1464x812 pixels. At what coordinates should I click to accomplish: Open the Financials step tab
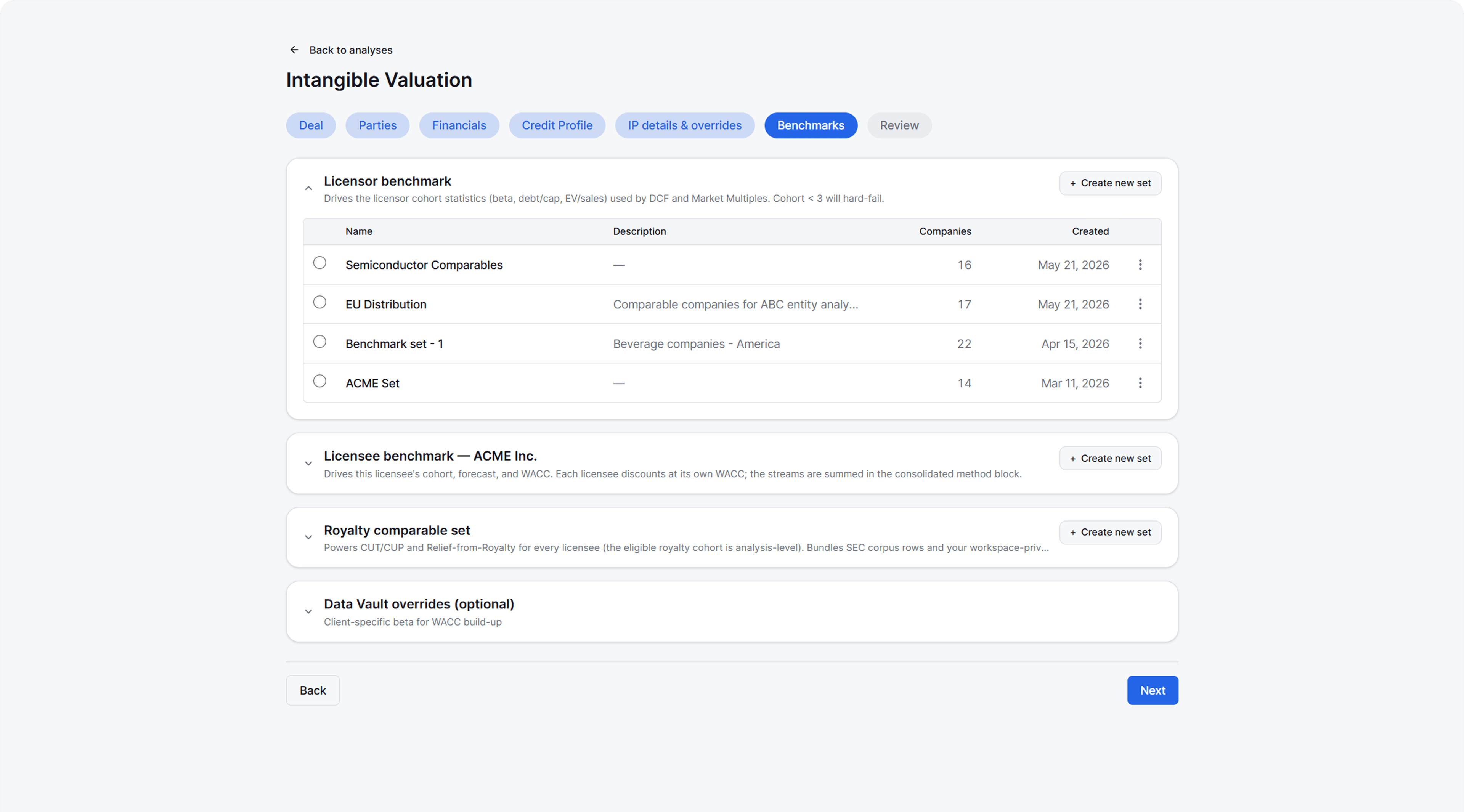coord(459,125)
